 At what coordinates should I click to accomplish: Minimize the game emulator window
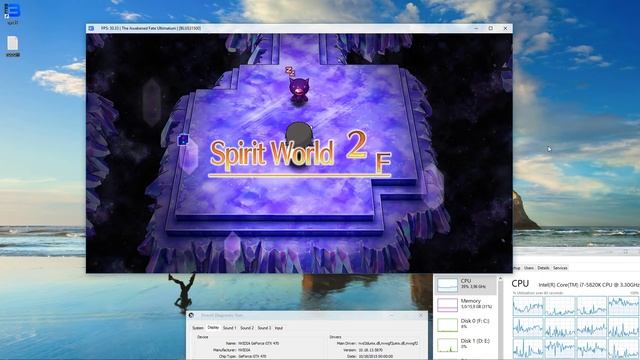(x=476, y=28)
